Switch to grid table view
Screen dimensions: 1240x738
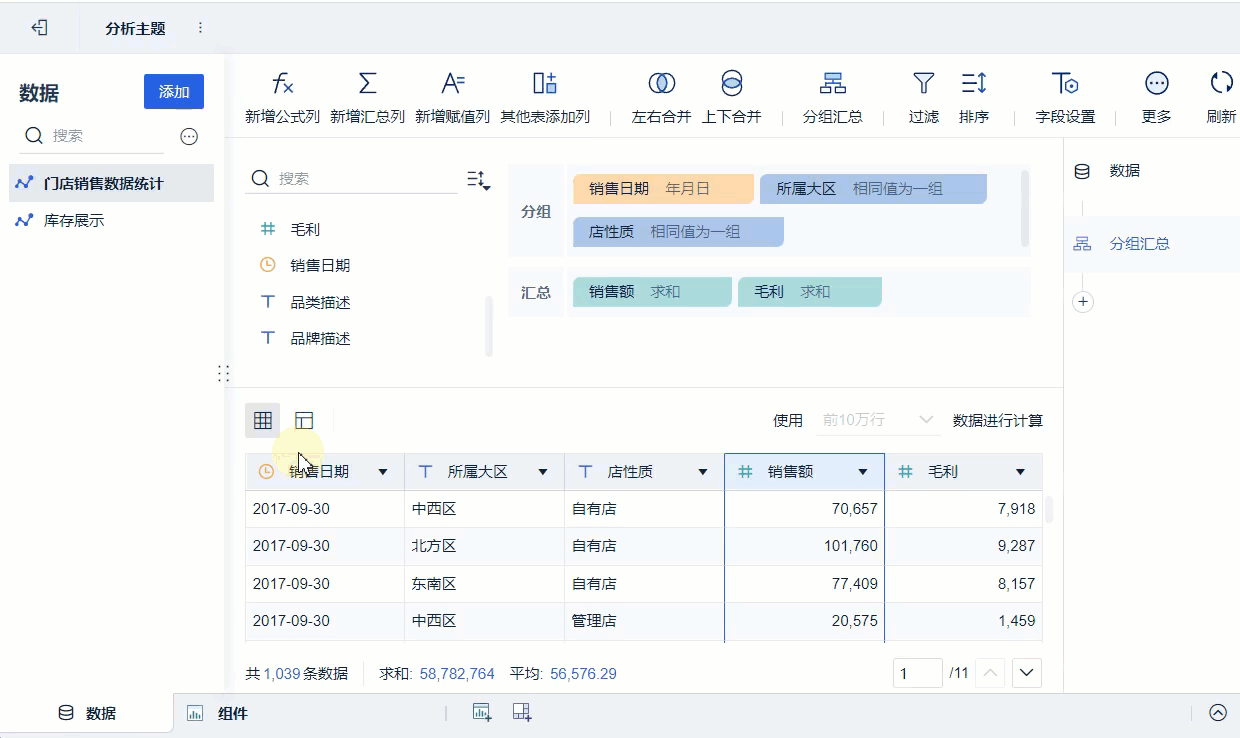(x=263, y=421)
